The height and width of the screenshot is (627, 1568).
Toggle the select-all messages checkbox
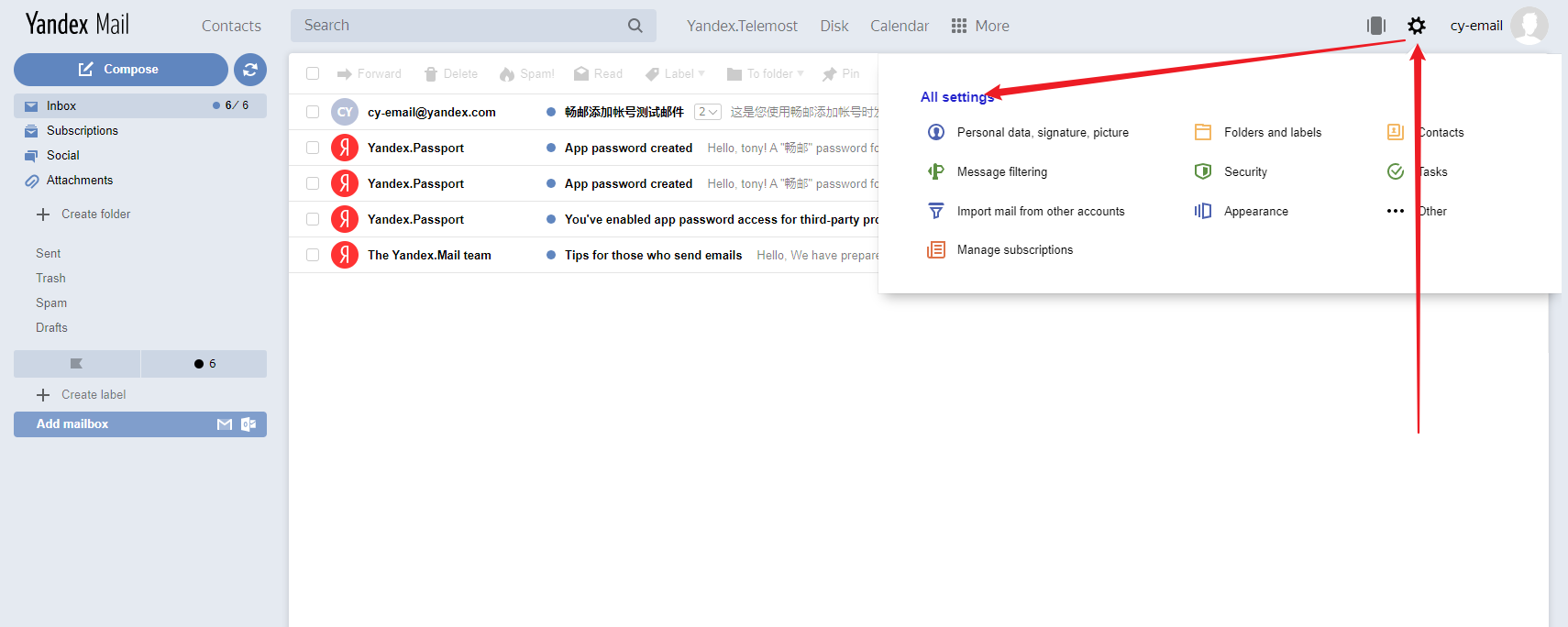coord(313,73)
